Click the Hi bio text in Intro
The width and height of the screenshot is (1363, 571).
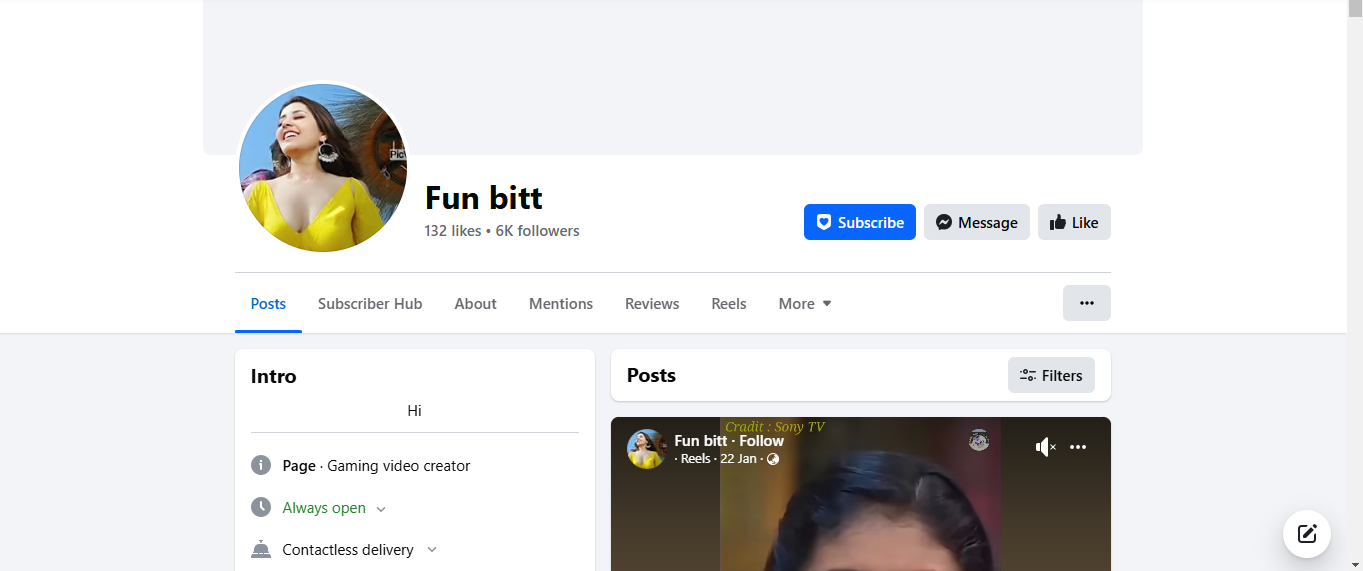(x=415, y=411)
